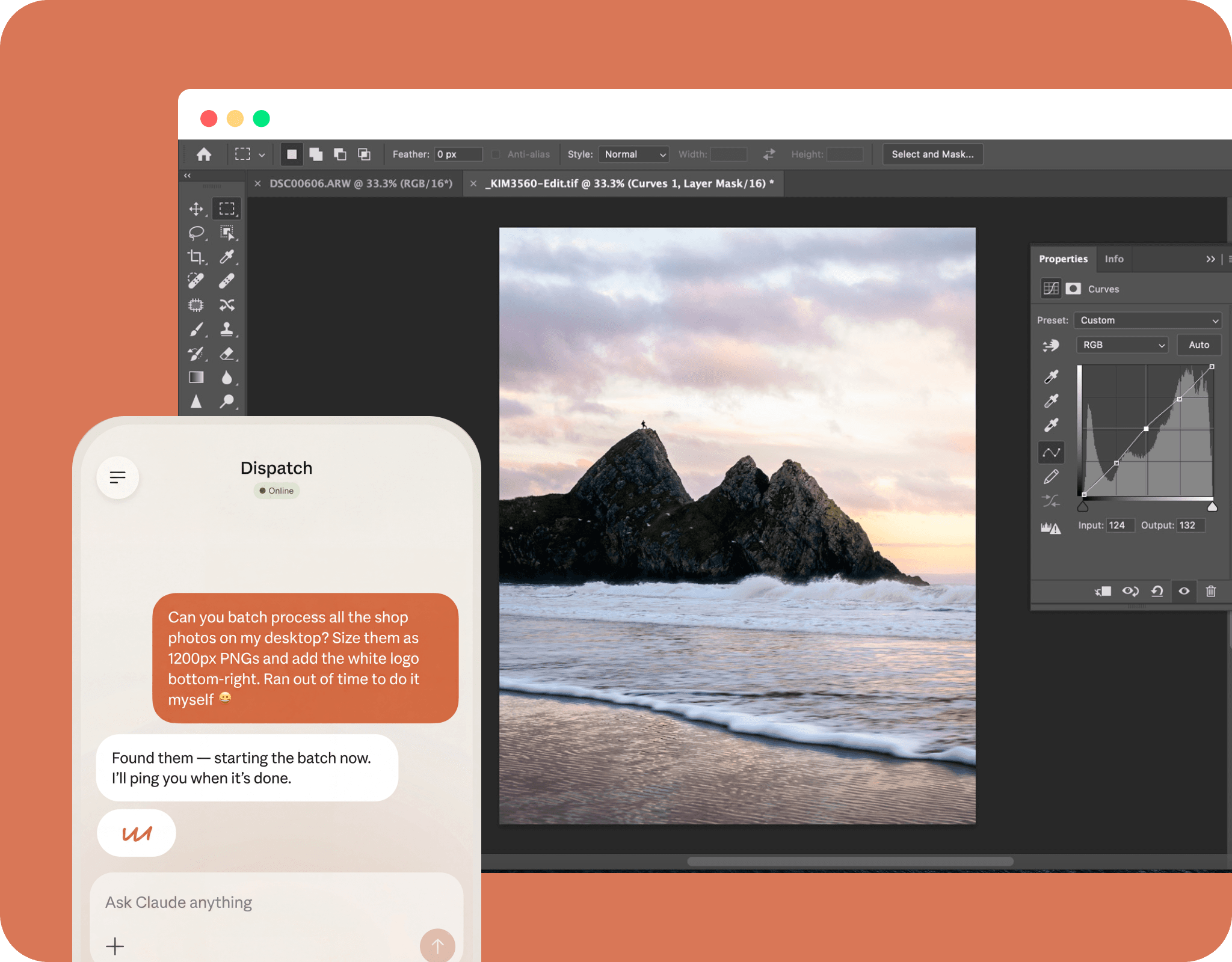
Task: Open the RGB channel dropdown
Action: [x=1122, y=345]
